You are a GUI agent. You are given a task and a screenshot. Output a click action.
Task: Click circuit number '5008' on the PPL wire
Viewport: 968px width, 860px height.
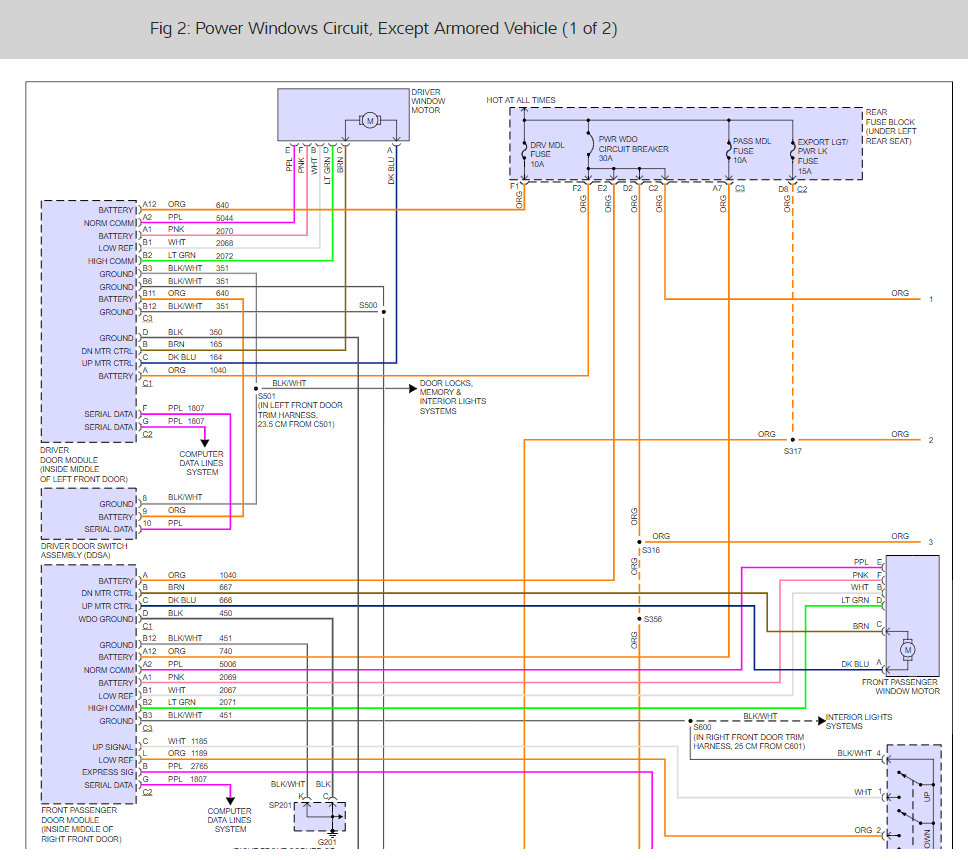coord(228,664)
